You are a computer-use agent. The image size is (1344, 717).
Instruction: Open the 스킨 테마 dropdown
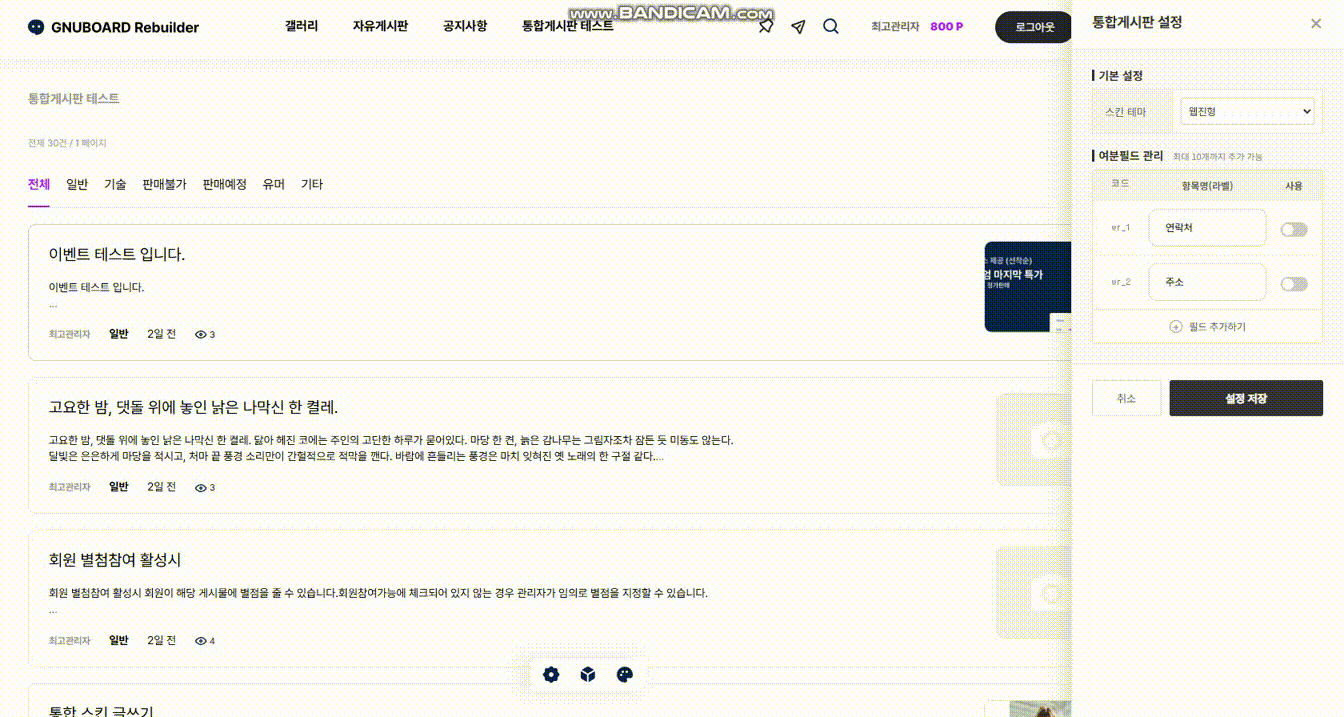(x=1247, y=112)
